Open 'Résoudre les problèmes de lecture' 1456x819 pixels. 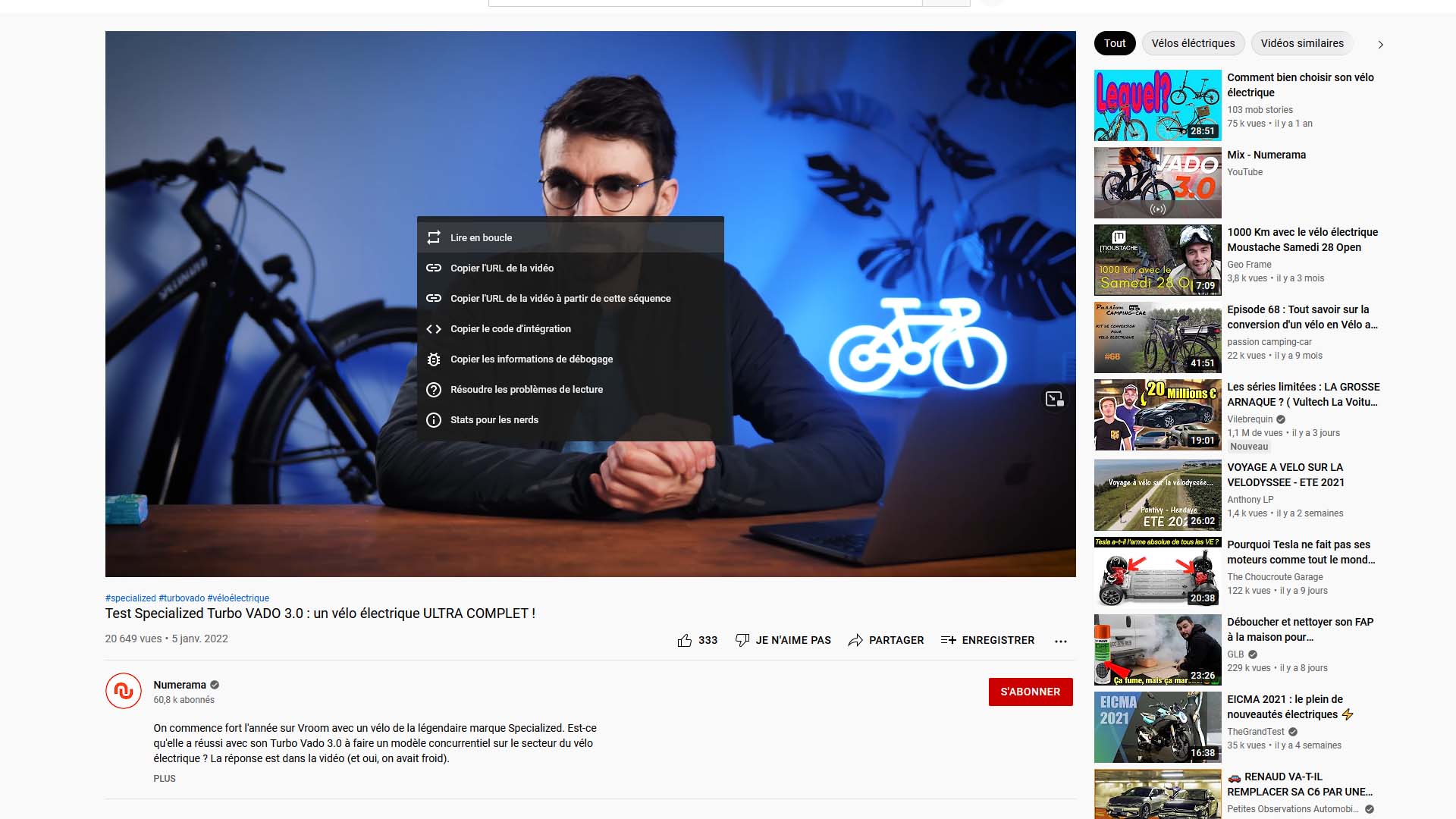[x=570, y=389]
